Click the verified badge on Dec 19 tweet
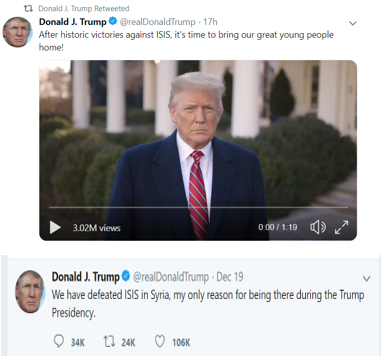Viewport: 384px width, 360px height. [x=126, y=276]
